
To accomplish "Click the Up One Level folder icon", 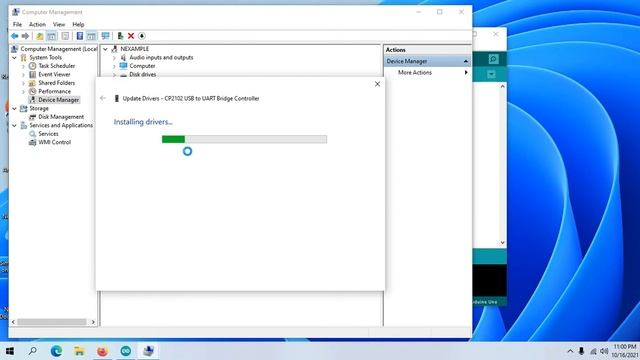I will [x=40, y=36].
